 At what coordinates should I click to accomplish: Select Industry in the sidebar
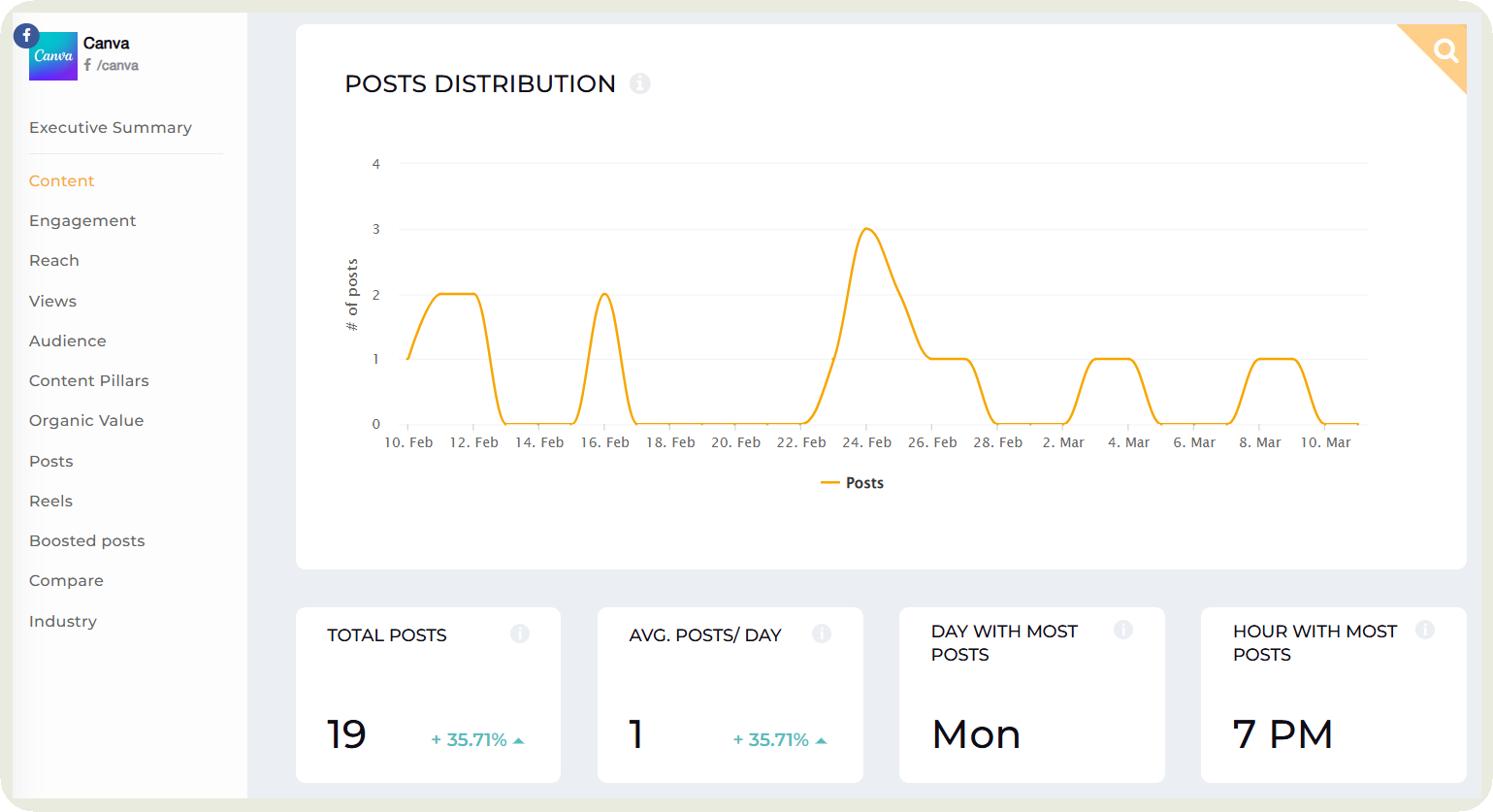pyautogui.click(x=62, y=621)
